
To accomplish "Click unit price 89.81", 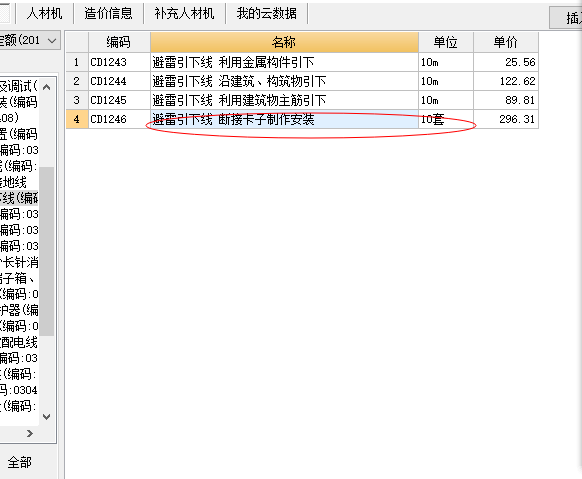I will tap(506, 100).
